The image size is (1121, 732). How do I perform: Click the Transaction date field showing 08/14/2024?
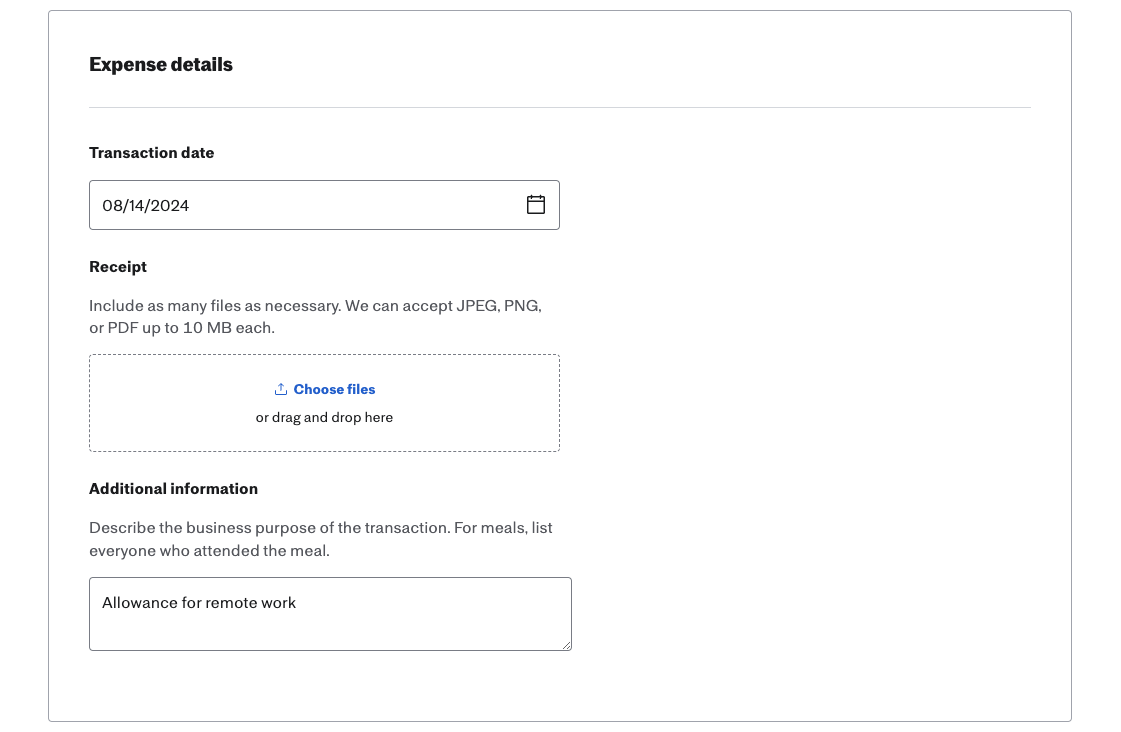(x=324, y=205)
